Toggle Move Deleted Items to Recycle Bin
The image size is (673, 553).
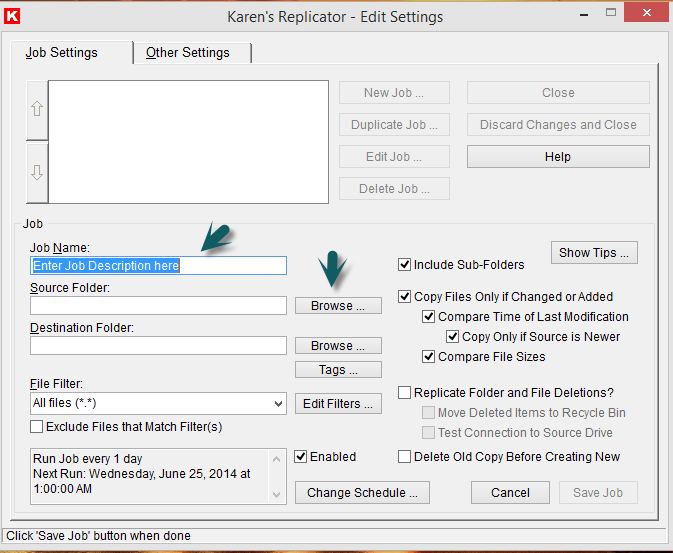tap(428, 413)
